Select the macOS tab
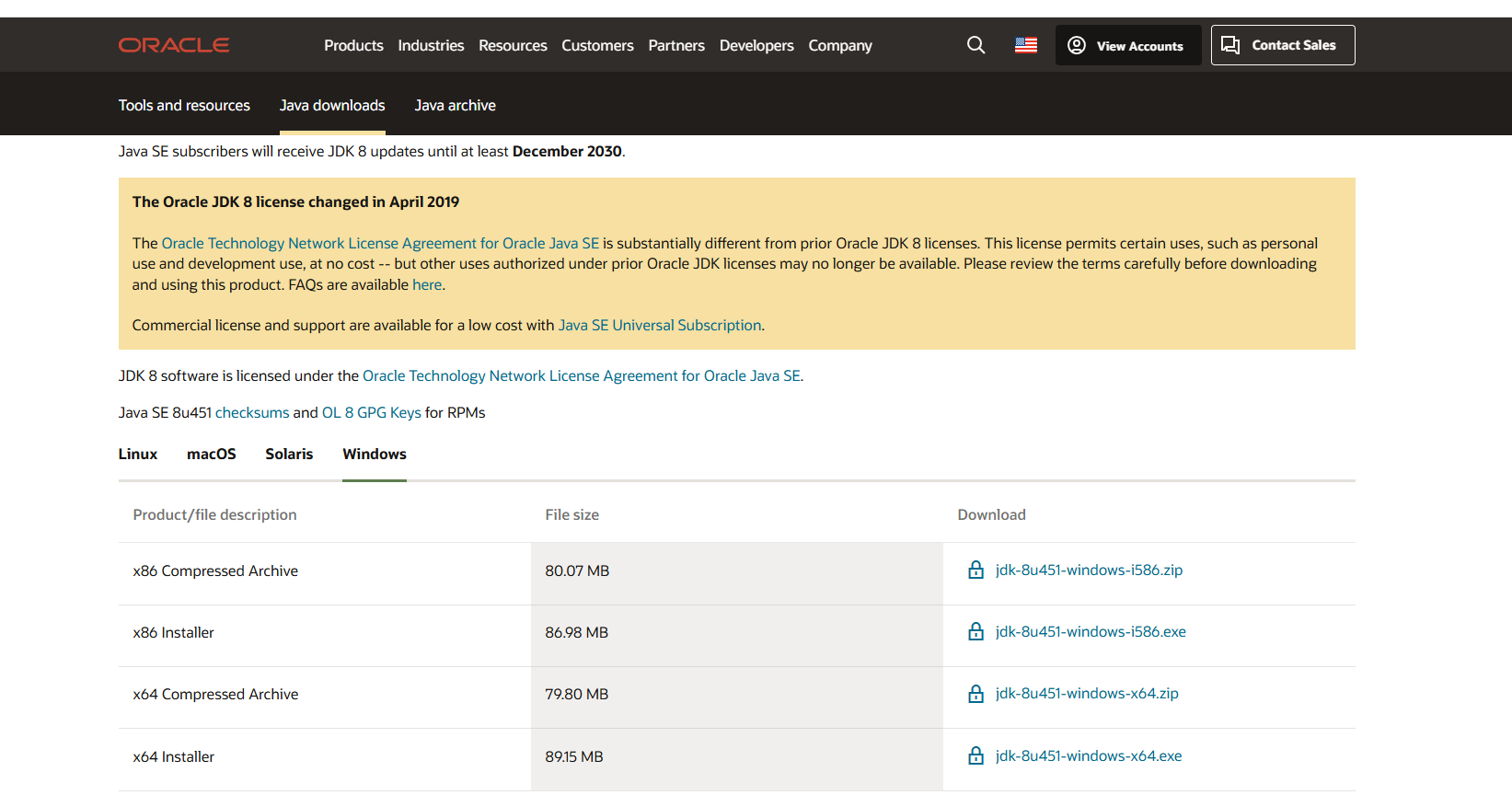 point(212,454)
